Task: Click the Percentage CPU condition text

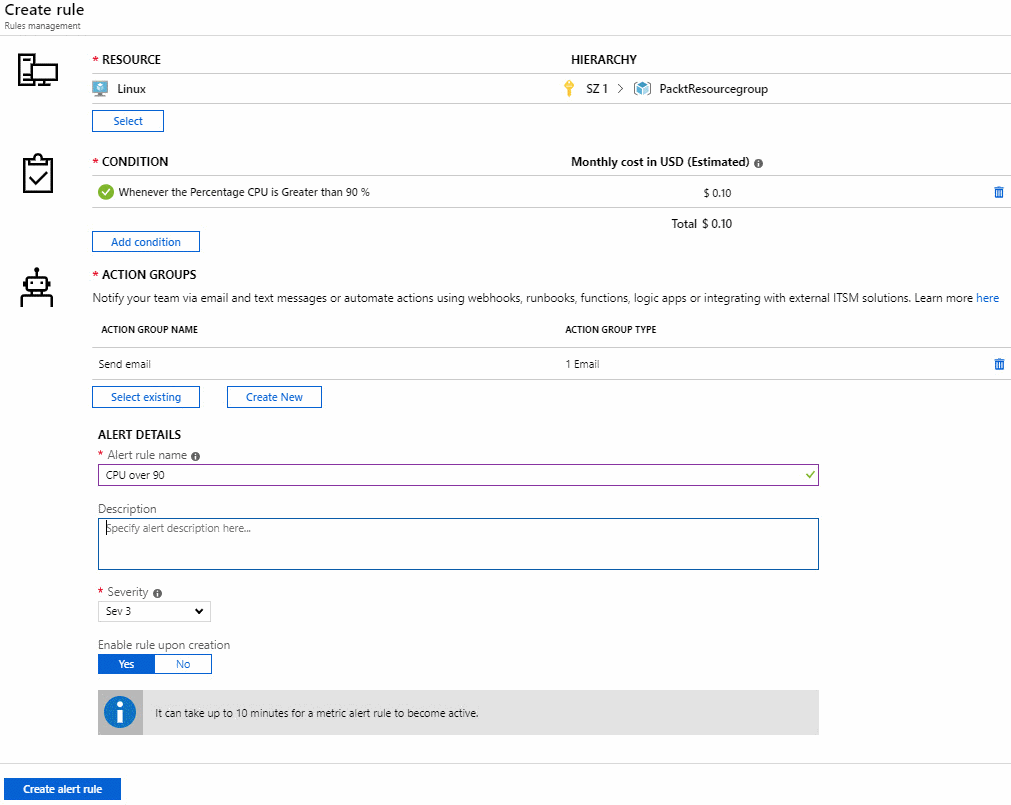Action: [244, 192]
